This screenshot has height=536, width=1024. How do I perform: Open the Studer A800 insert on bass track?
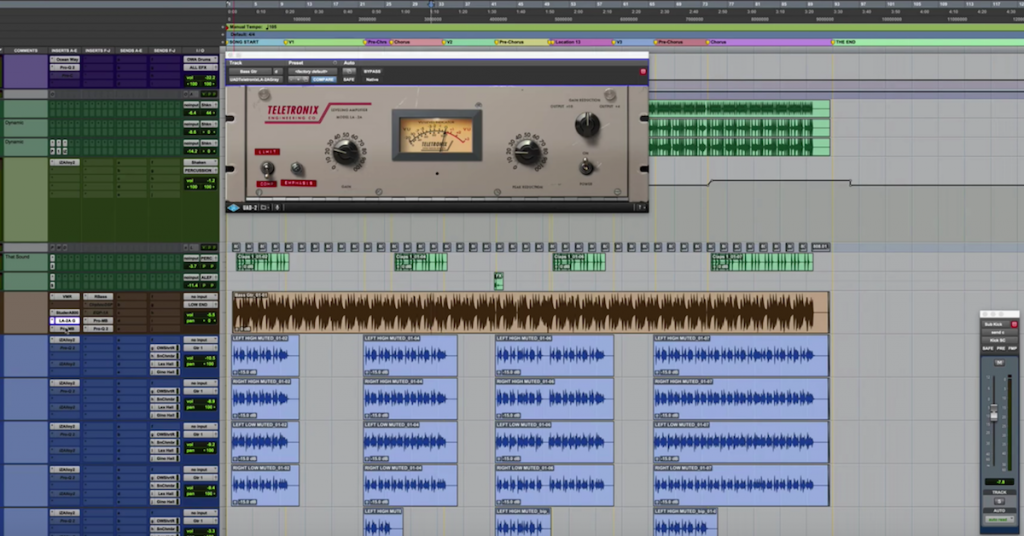[x=65, y=313]
